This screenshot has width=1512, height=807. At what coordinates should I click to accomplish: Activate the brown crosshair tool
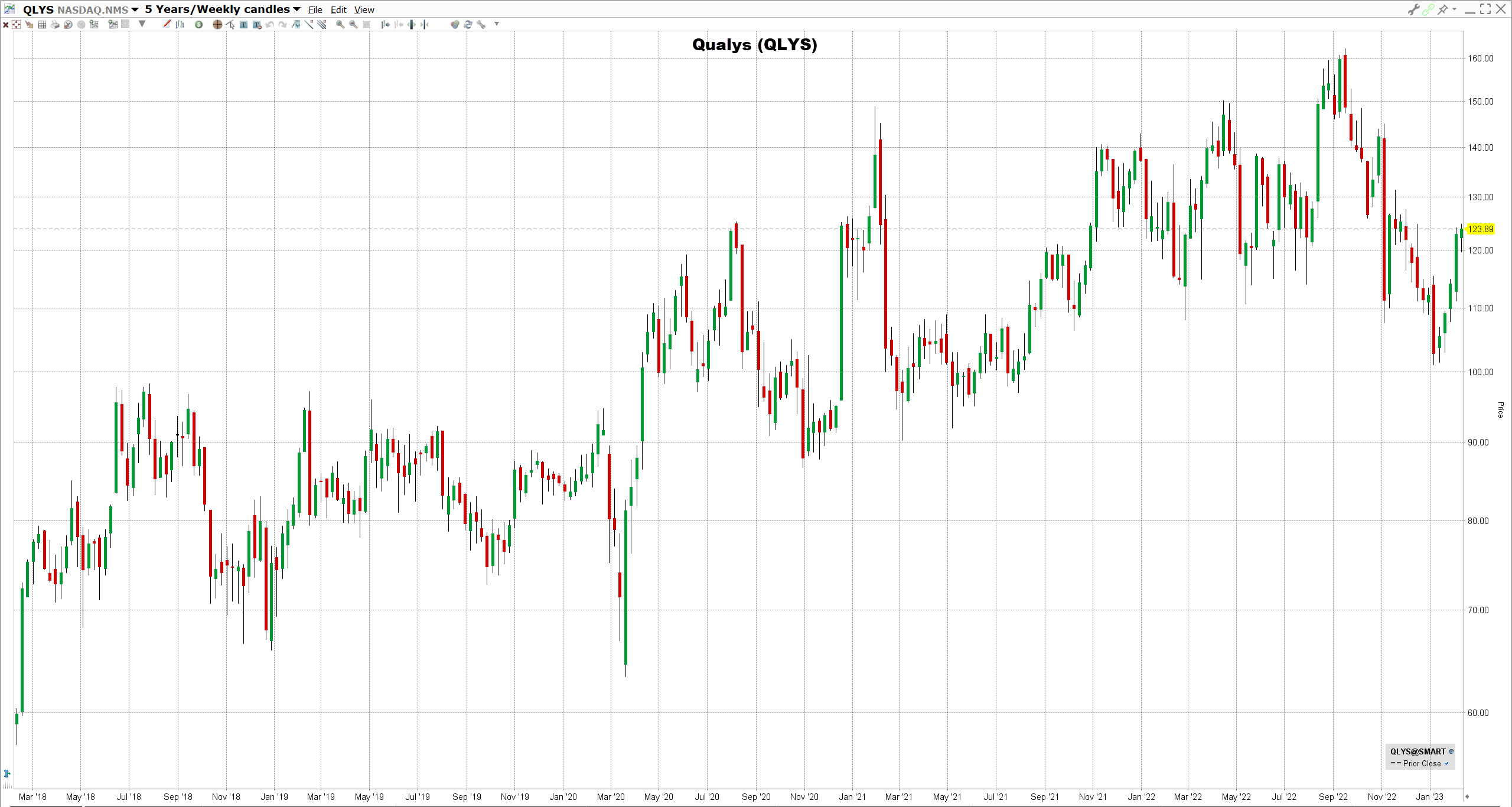pyautogui.click(x=217, y=24)
